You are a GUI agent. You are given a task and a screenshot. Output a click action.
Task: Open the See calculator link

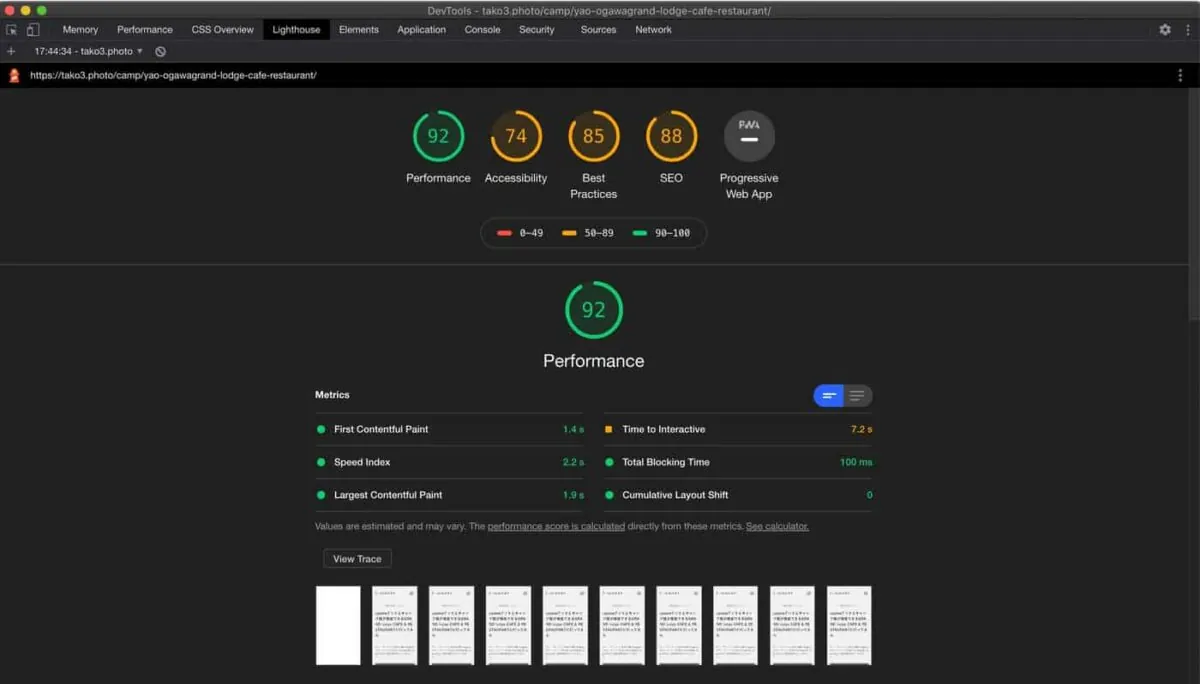pos(777,526)
